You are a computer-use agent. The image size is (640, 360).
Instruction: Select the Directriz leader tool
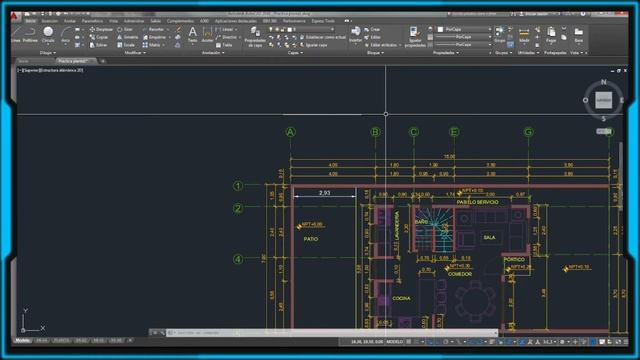tap(226, 37)
